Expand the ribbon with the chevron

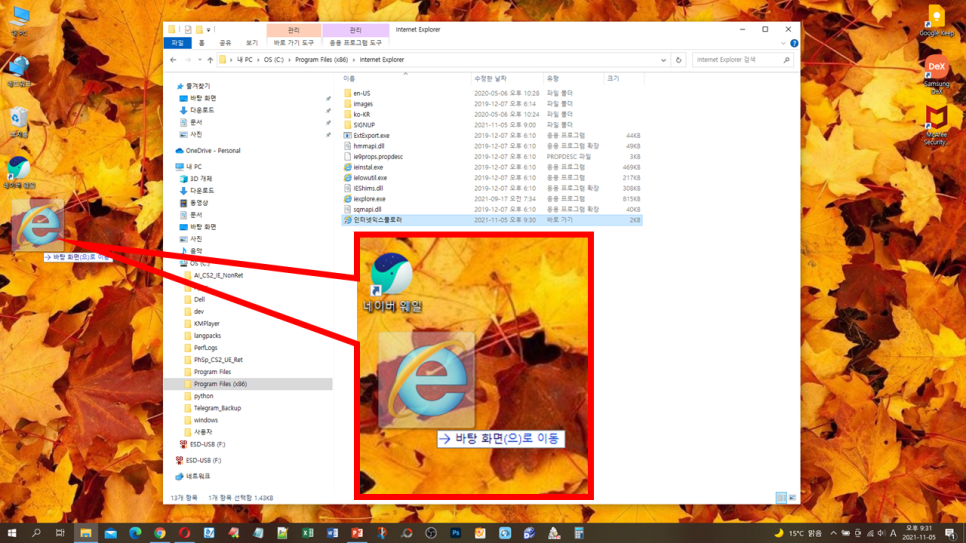tap(783, 43)
